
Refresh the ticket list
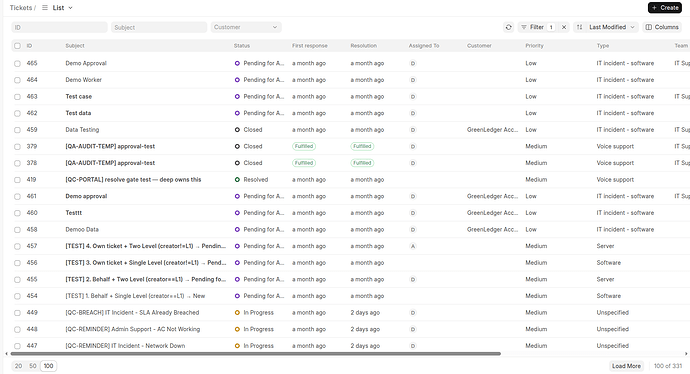(x=509, y=27)
